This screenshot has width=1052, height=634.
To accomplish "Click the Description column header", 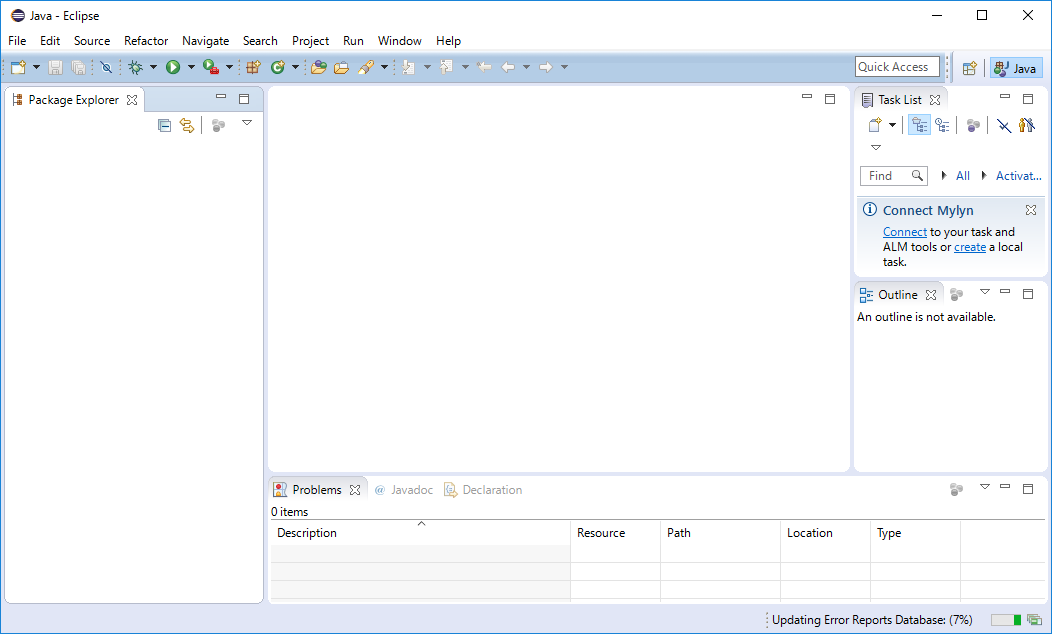I will coord(421,533).
